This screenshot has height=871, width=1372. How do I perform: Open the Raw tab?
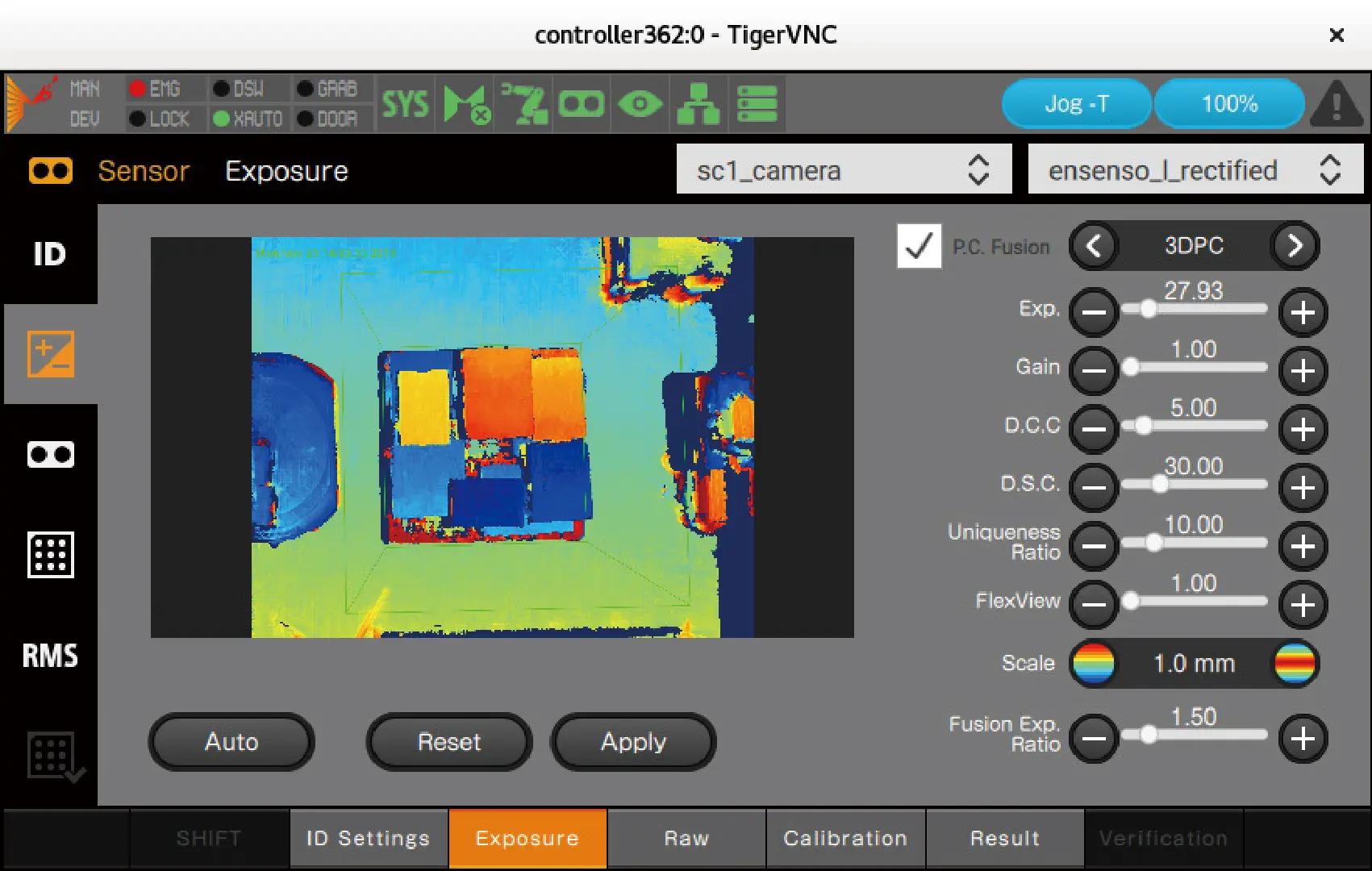[x=686, y=839]
